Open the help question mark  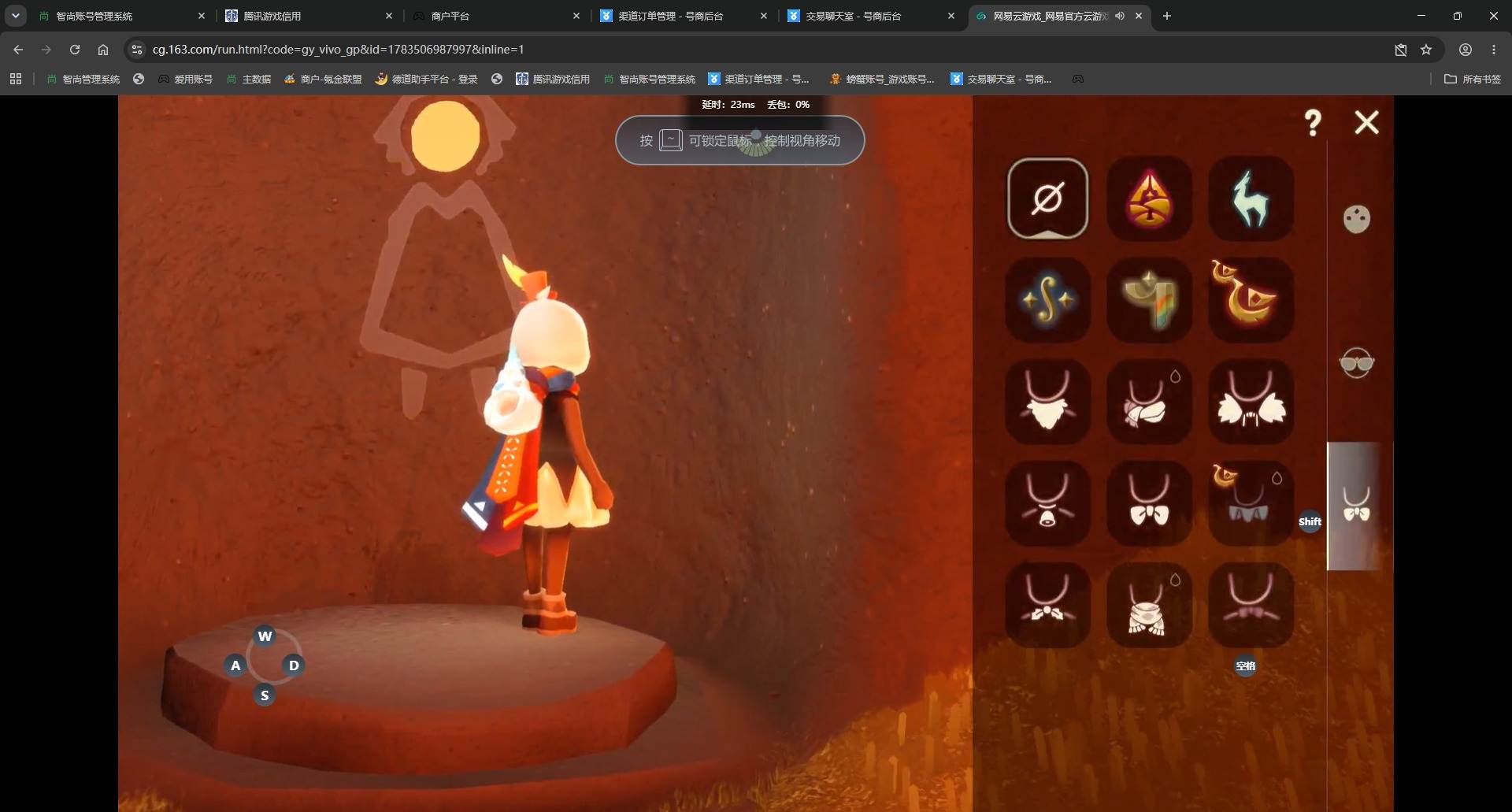1313,123
